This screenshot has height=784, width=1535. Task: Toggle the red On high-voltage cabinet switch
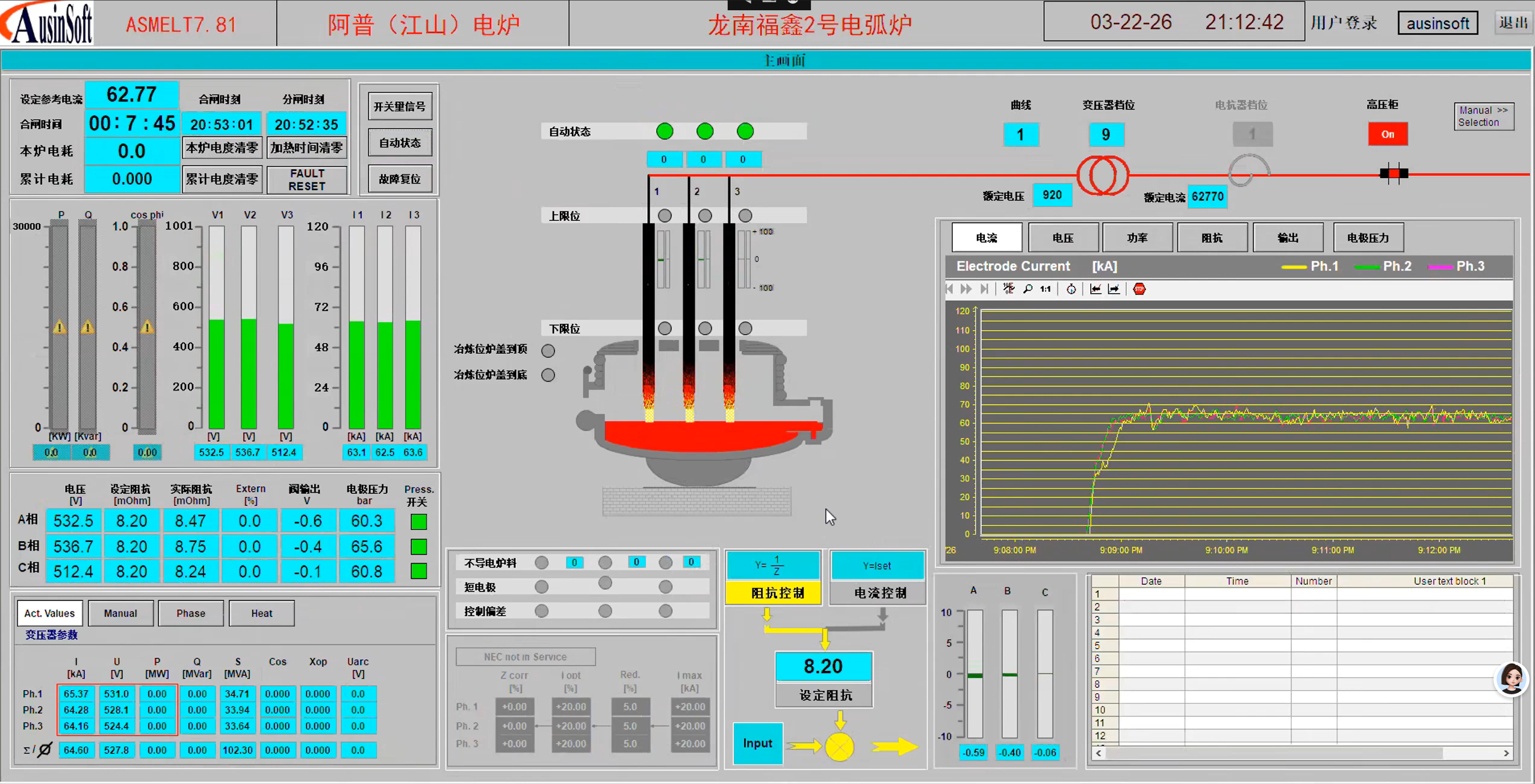pyautogui.click(x=1387, y=134)
